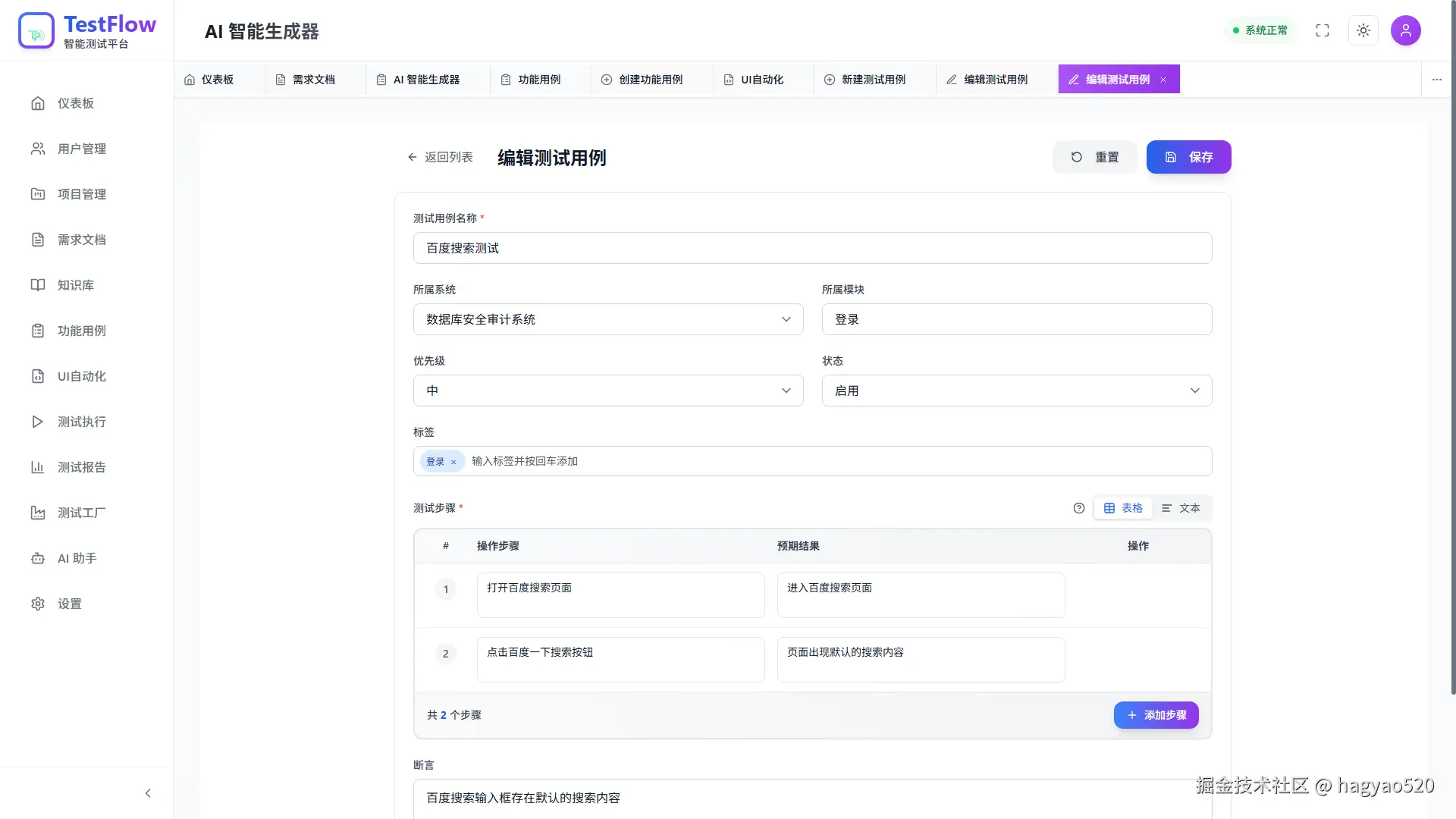Toggle the light/dark theme
This screenshot has width=1456, height=819.
(x=1363, y=30)
